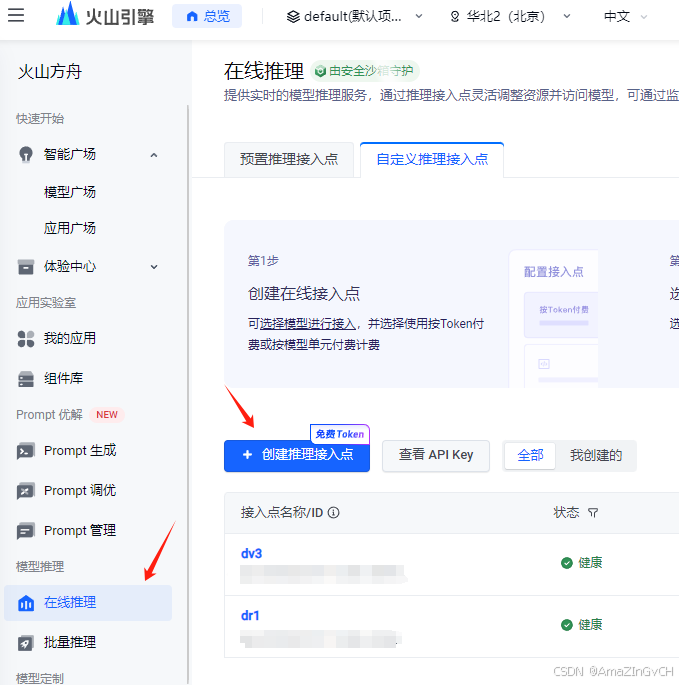The width and height of the screenshot is (679, 685).
Task: Collapse the 智能广场 section chevron
Action: (154, 155)
